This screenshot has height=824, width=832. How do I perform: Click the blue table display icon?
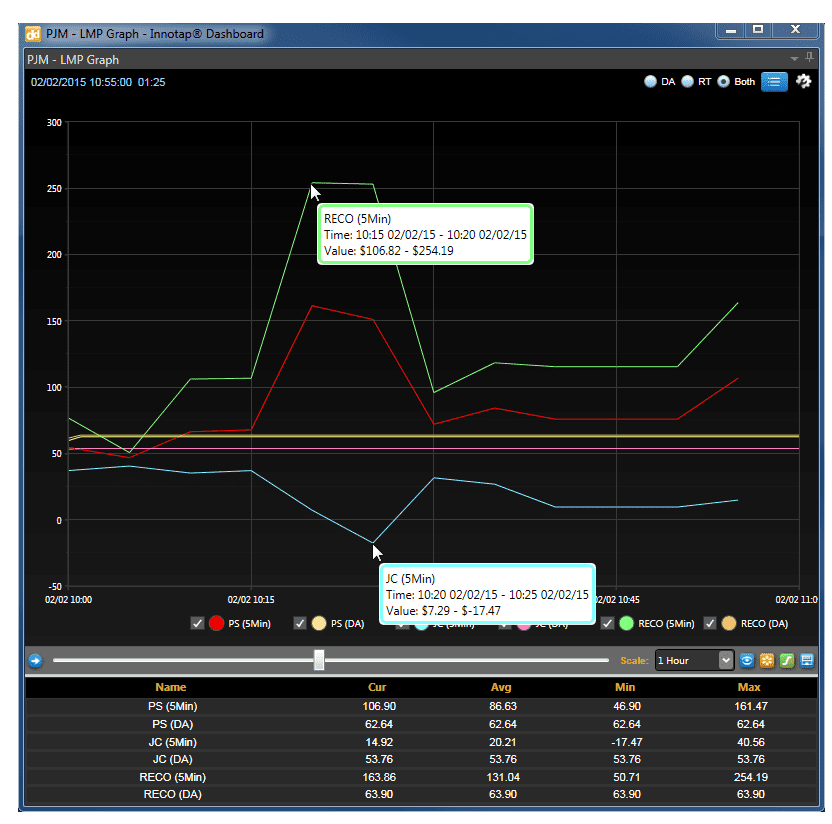click(x=807, y=661)
